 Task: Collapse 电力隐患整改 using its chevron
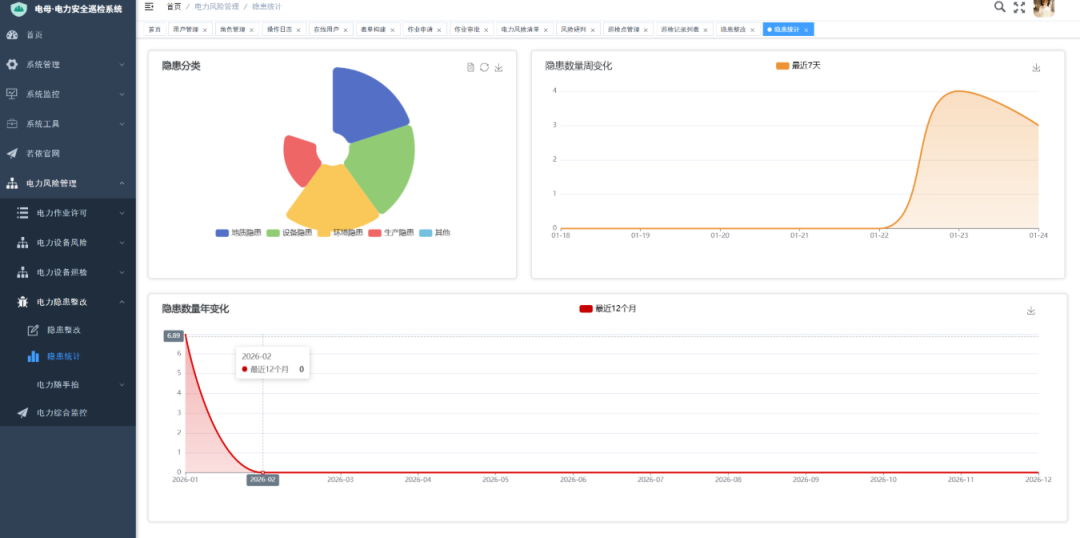pyautogui.click(x=122, y=302)
